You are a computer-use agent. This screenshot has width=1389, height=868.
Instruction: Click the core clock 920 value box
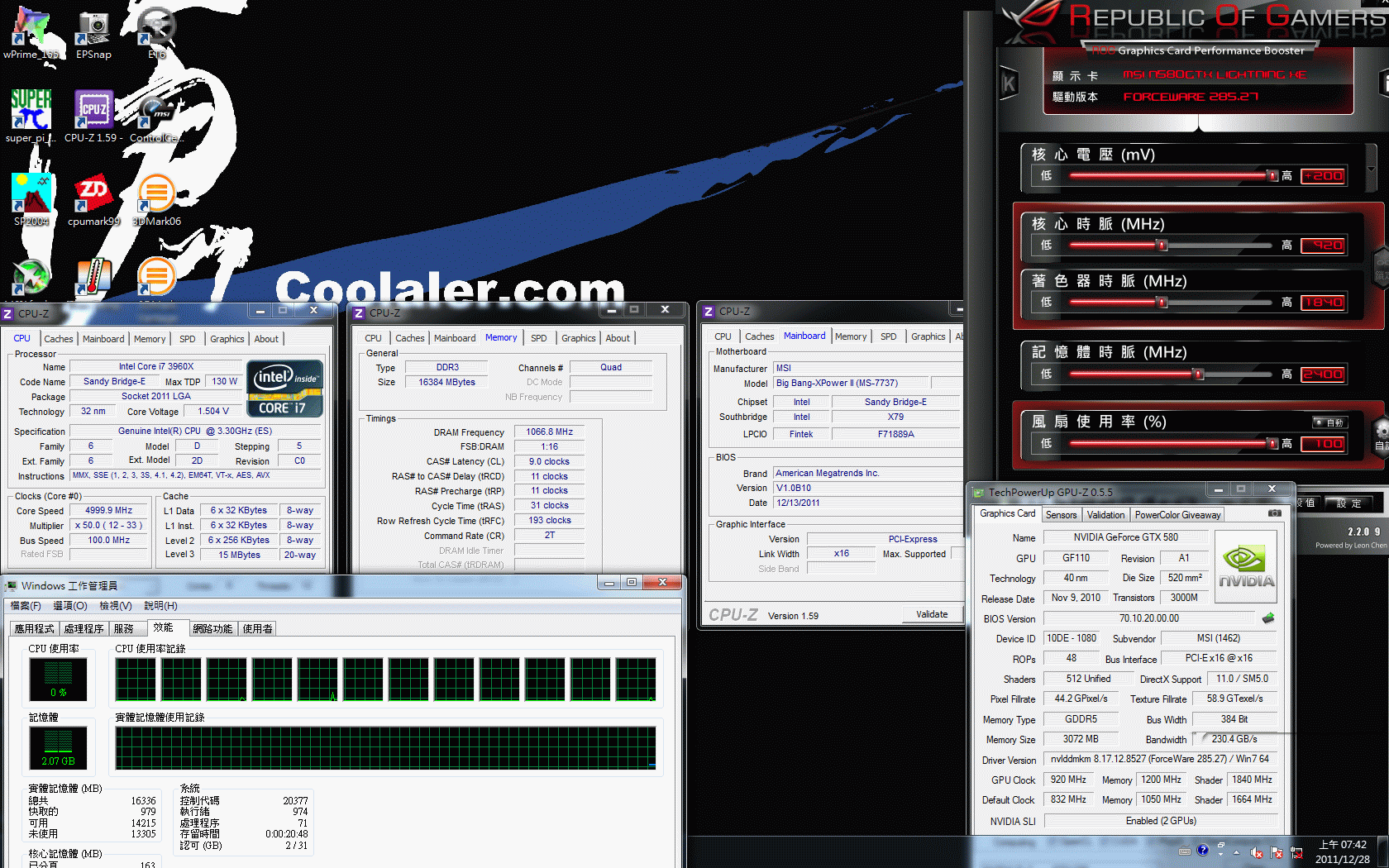[x=1323, y=246]
